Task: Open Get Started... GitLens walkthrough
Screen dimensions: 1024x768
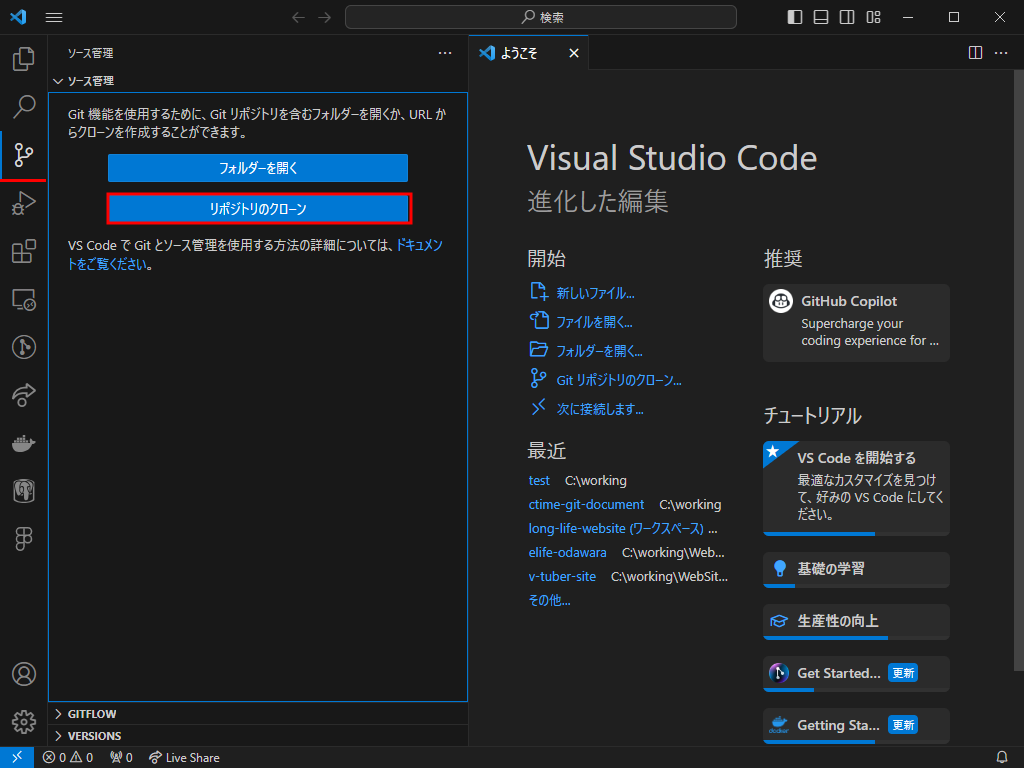Action: (856, 673)
